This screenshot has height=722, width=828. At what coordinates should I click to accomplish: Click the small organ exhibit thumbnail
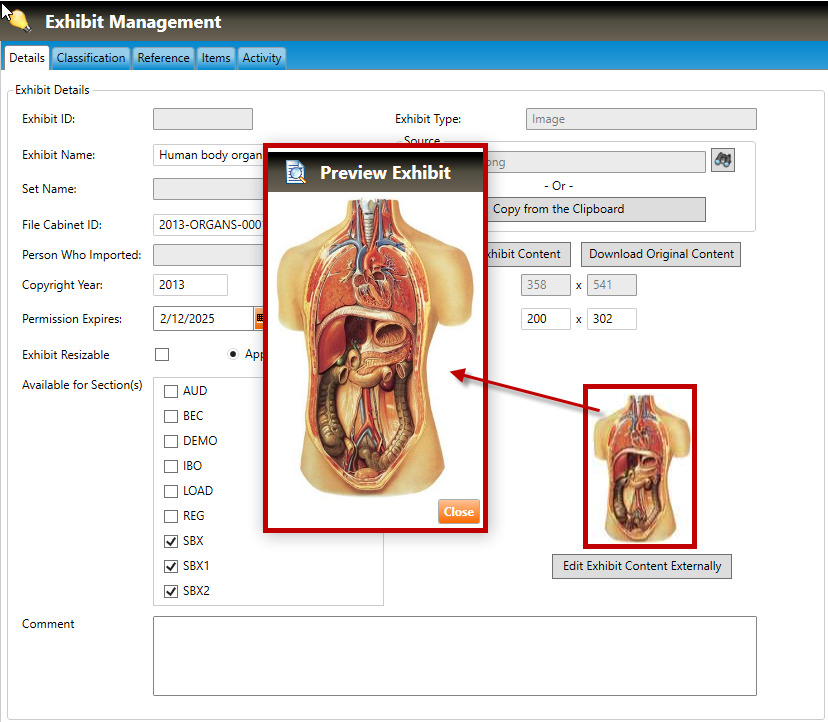[x=640, y=466]
